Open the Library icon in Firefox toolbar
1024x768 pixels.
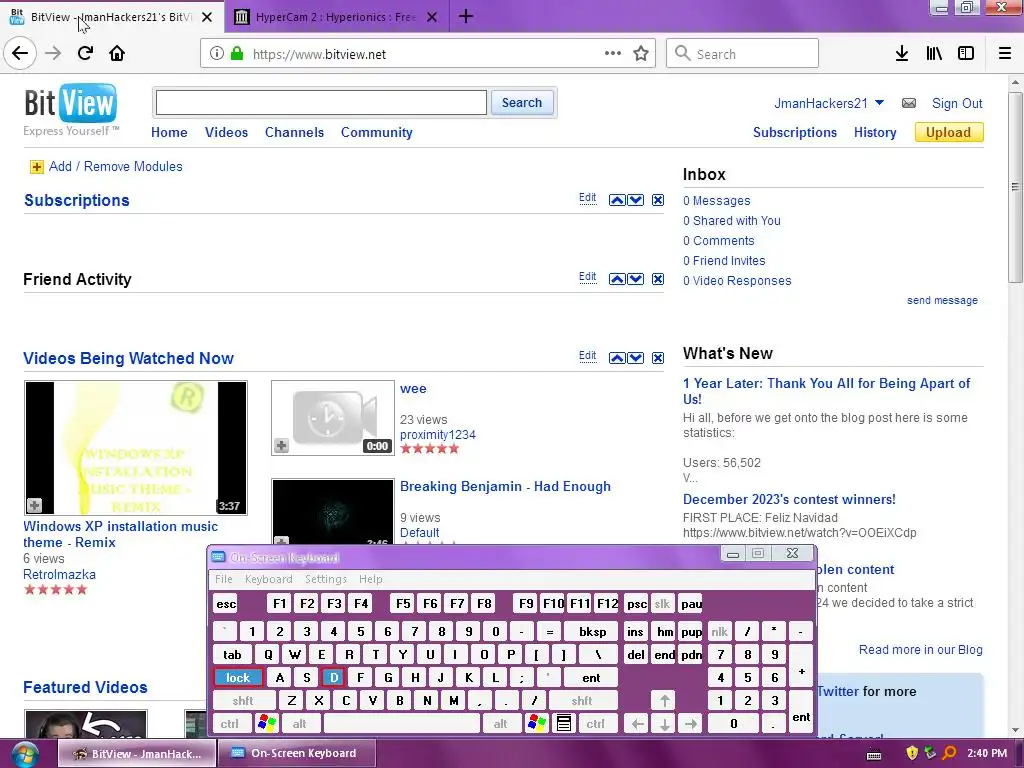tap(934, 54)
